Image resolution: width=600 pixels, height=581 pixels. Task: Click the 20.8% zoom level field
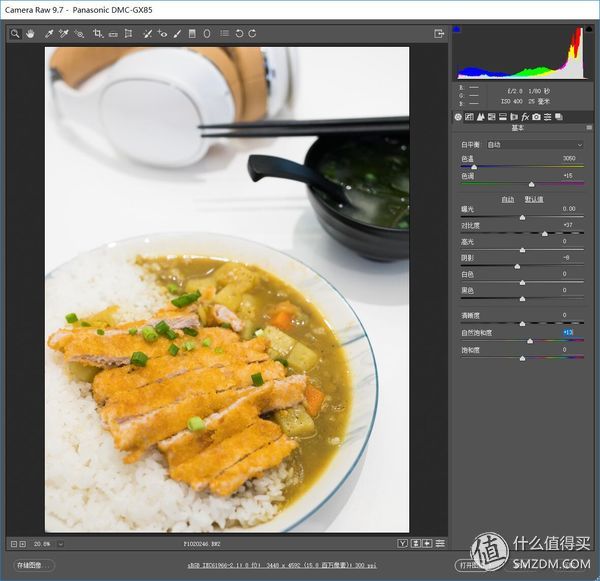[x=42, y=543]
